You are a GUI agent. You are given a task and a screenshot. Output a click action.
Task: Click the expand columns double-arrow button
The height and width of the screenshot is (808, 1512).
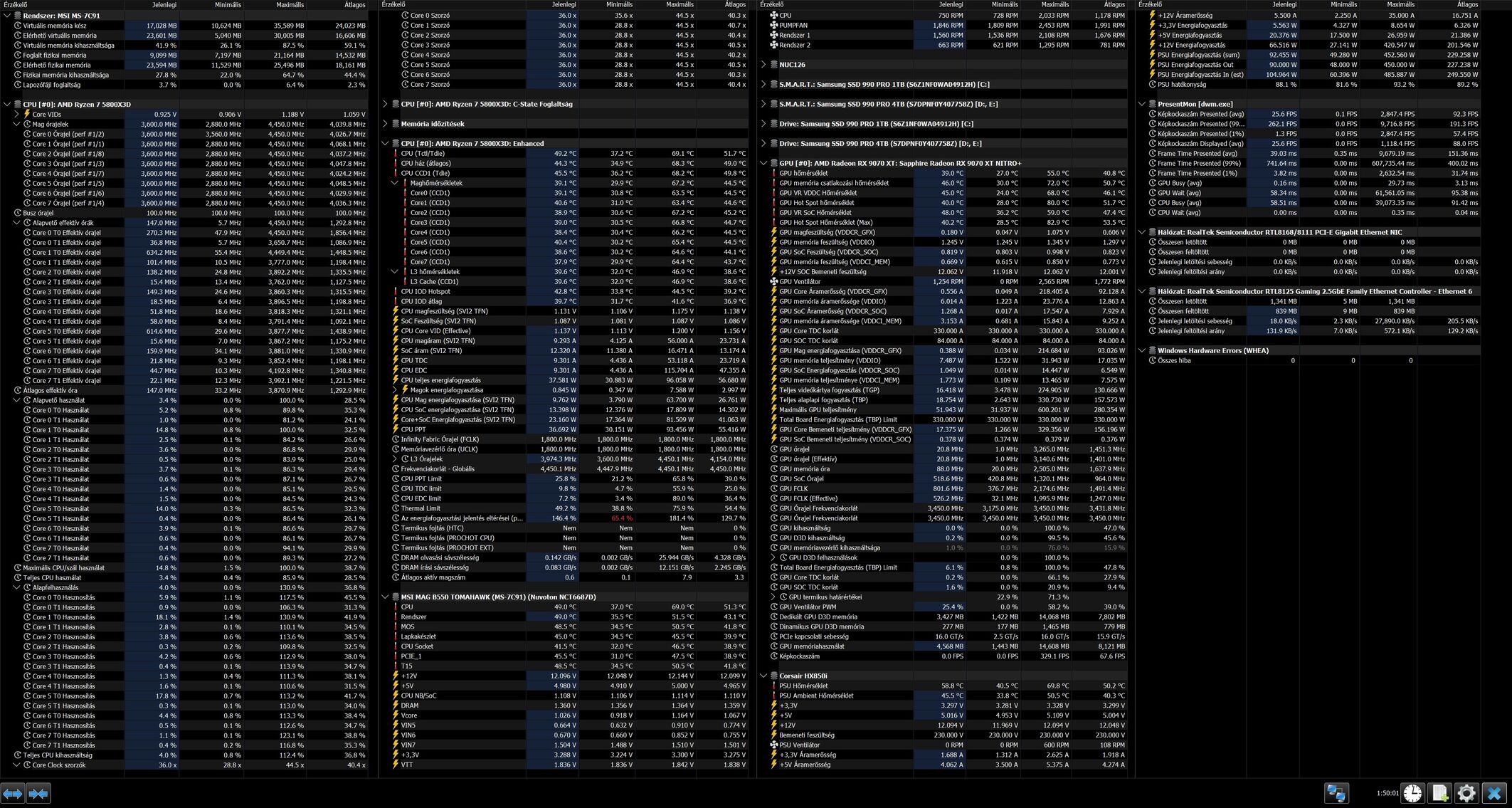pyautogui.click(x=13, y=793)
